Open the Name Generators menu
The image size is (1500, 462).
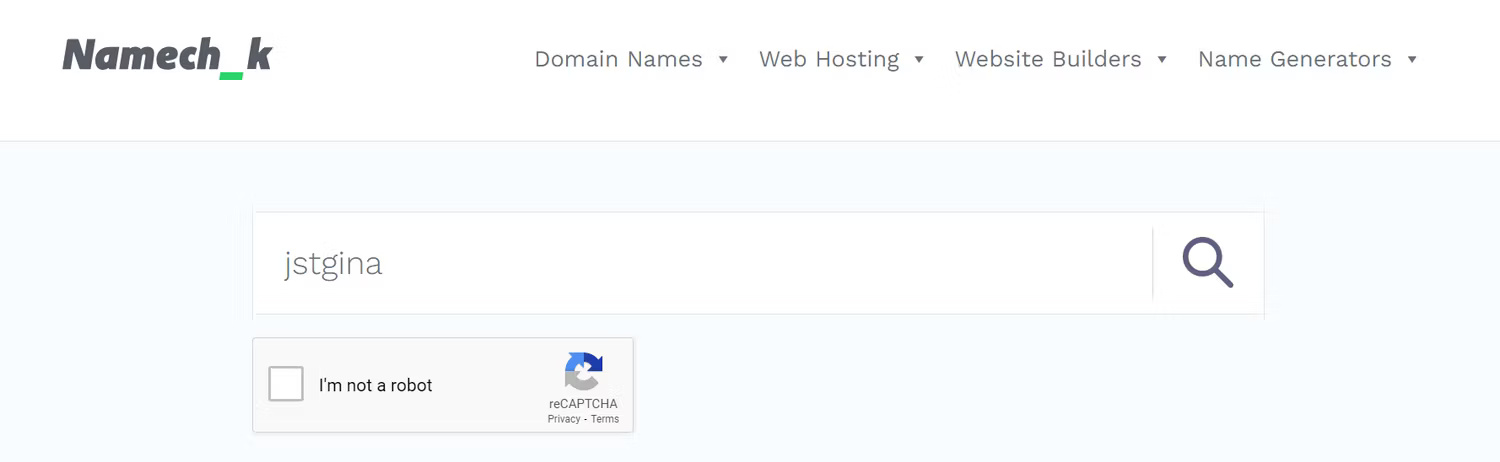pyautogui.click(x=1295, y=59)
